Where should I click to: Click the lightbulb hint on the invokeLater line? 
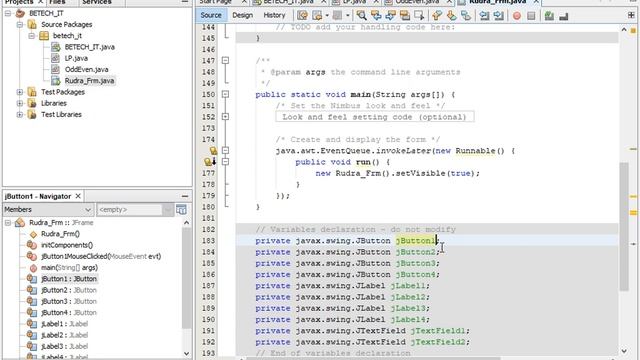click(x=213, y=151)
